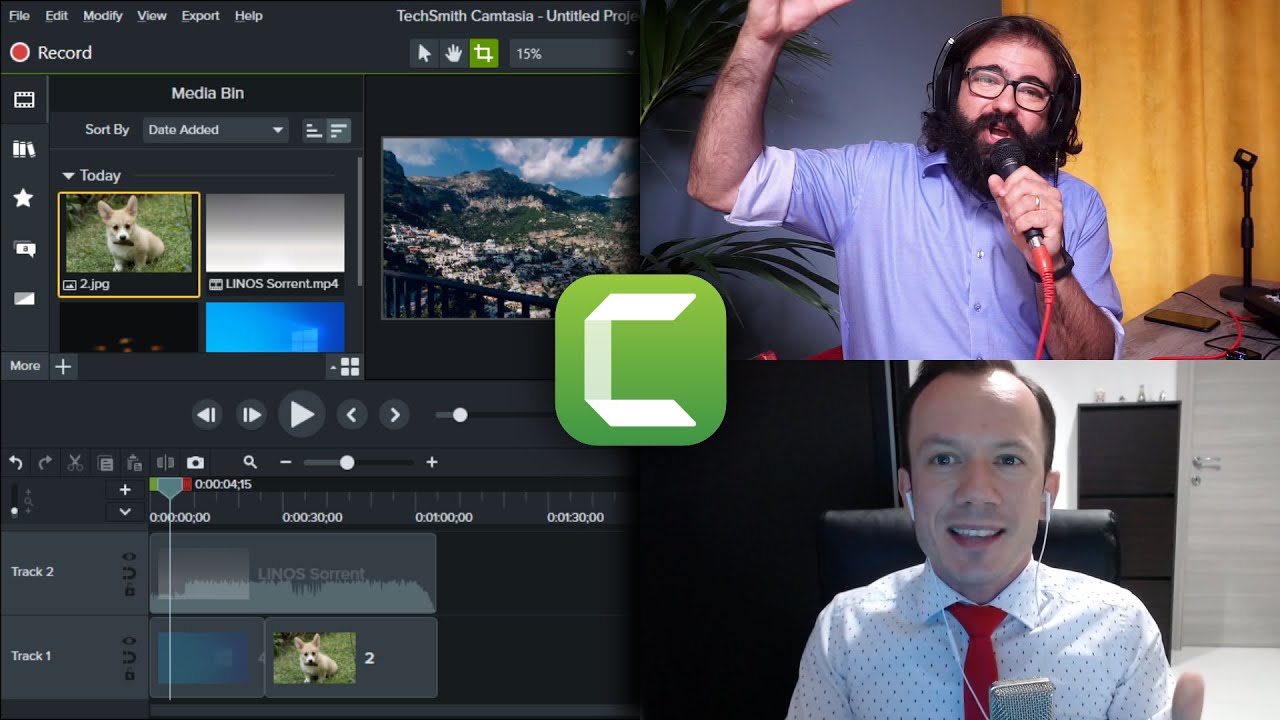Click the Paste icon in timeline toolbar
Image resolution: width=1280 pixels, height=720 pixels.
pyautogui.click(x=134, y=463)
